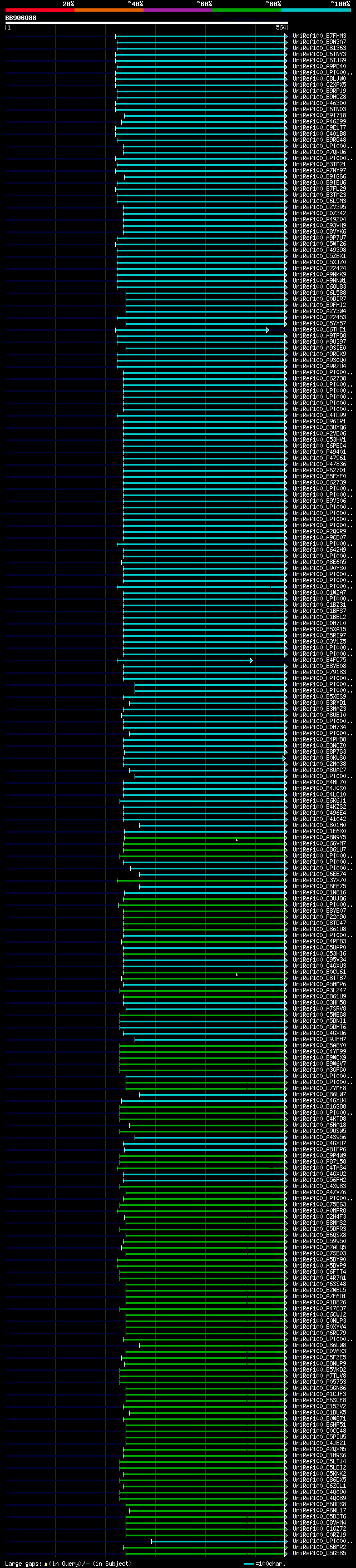Click the green ~80% identity legend segment
Image resolution: width=356 pixels, height=1568 pixels.
point(247,10)
